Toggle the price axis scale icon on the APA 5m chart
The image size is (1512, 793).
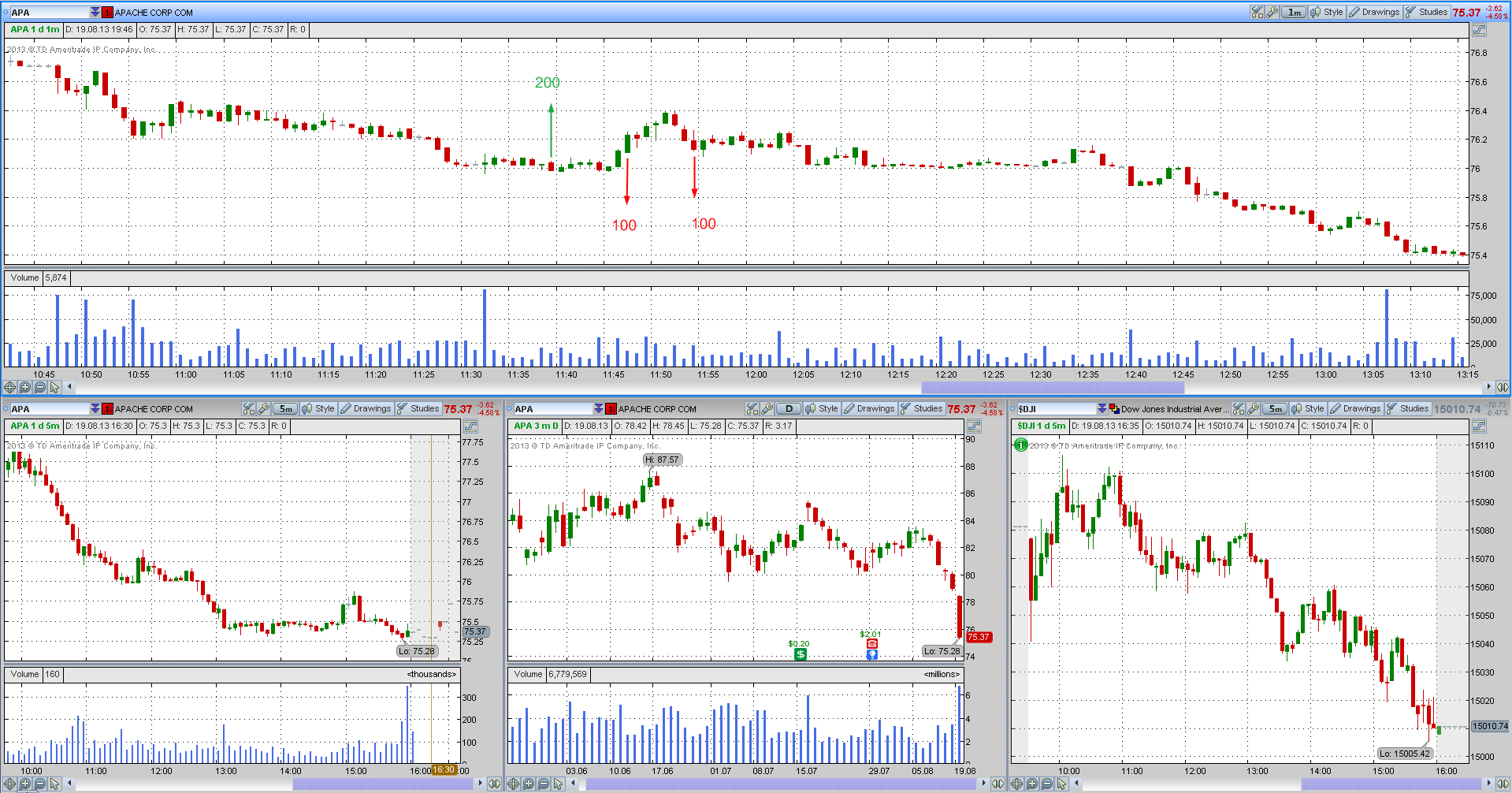(470, 426)
